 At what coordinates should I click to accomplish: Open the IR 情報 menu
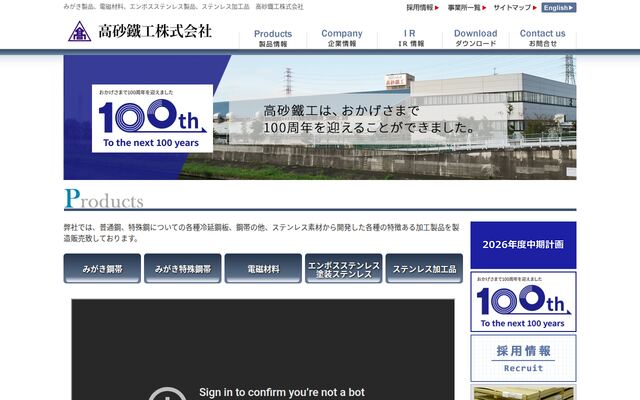click(410, 38)
